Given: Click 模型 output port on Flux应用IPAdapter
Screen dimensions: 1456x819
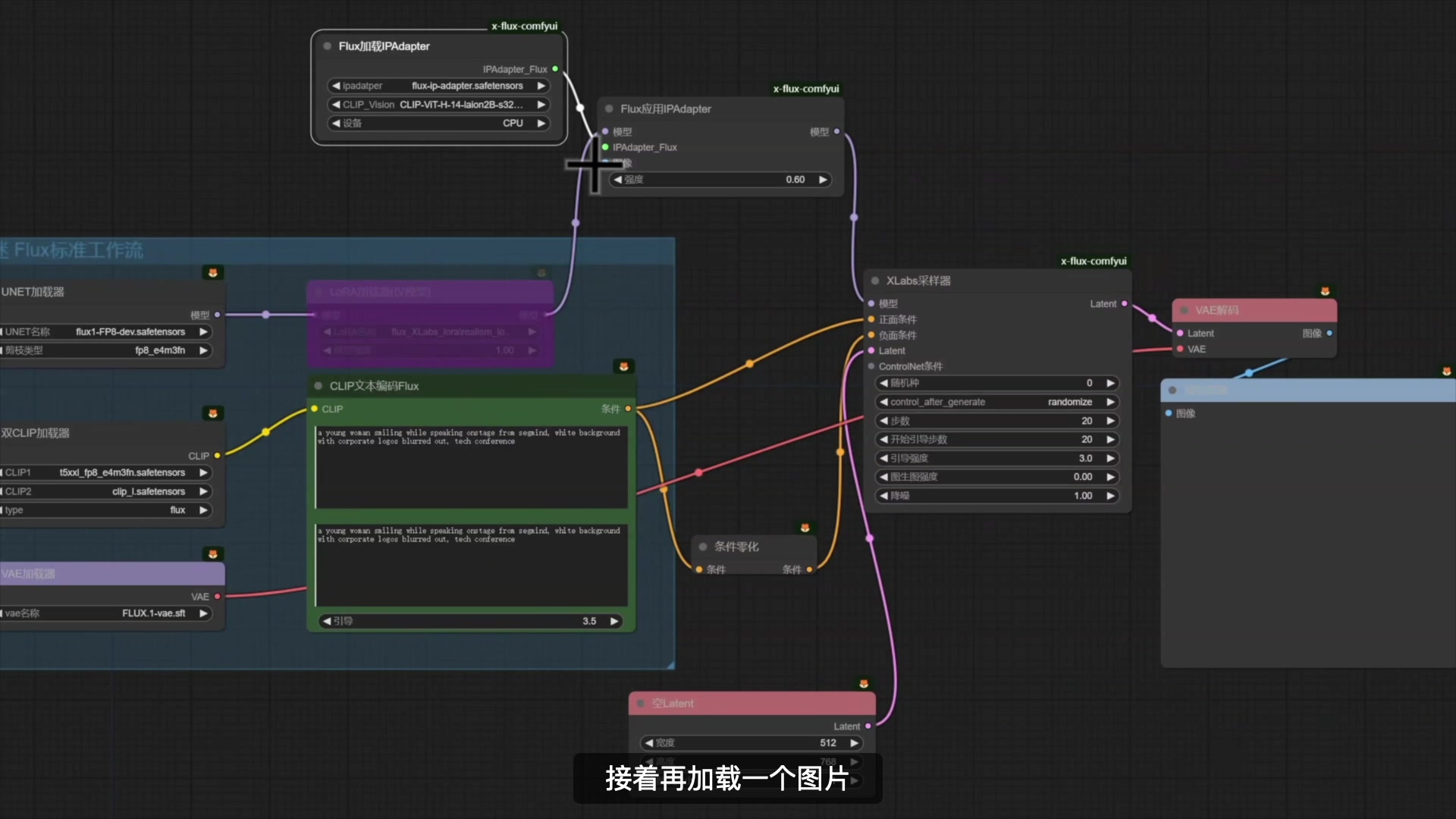Looking at the screenshot, I should [836, 131].
